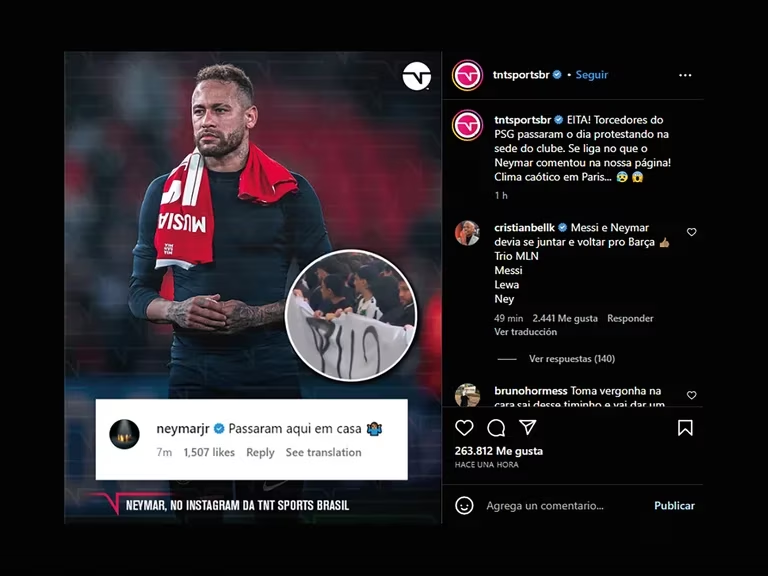Open comments via speech bubble icon

pyautogui.click(x=496, y=428)
